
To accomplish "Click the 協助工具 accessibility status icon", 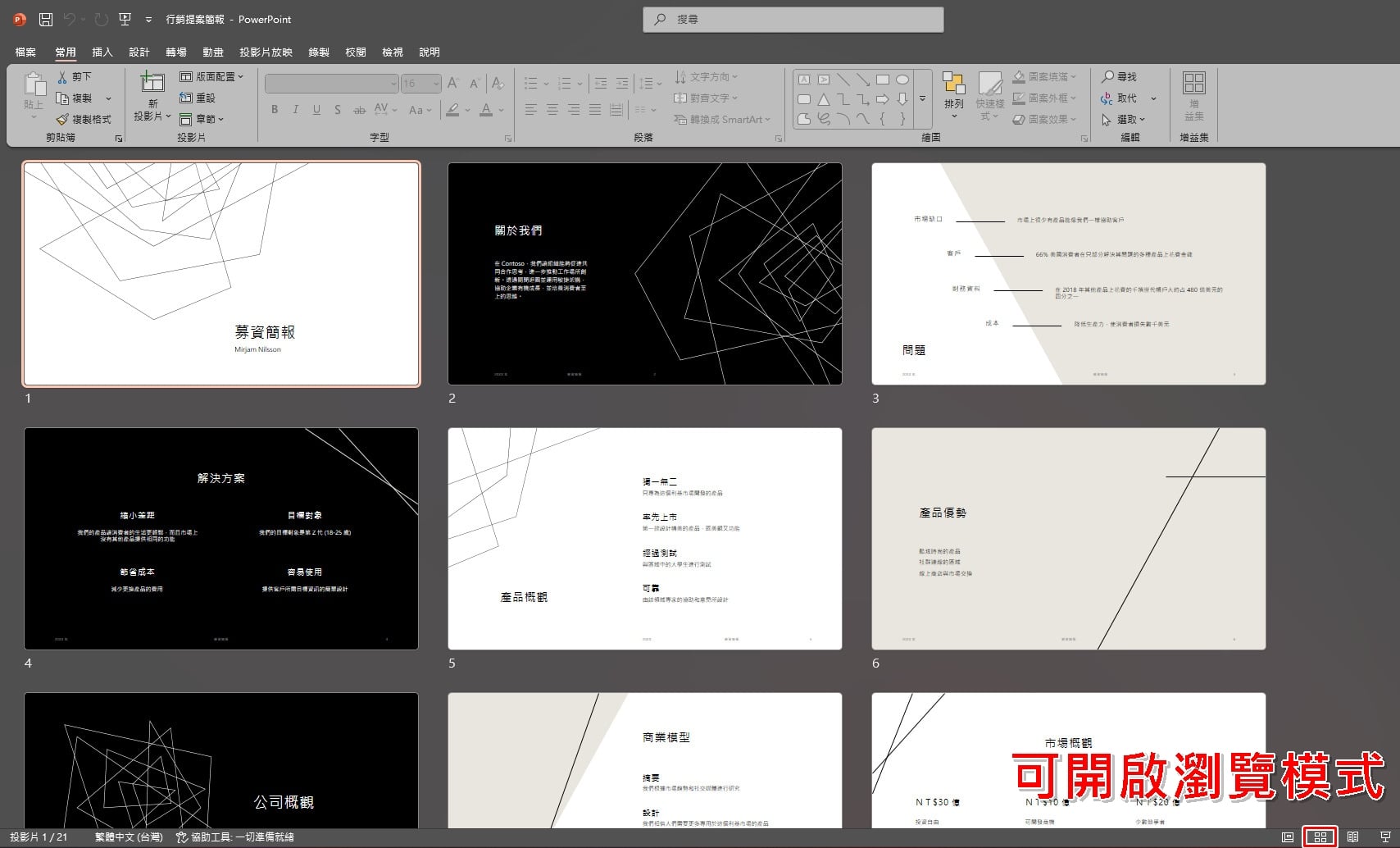I will (182, 837).
